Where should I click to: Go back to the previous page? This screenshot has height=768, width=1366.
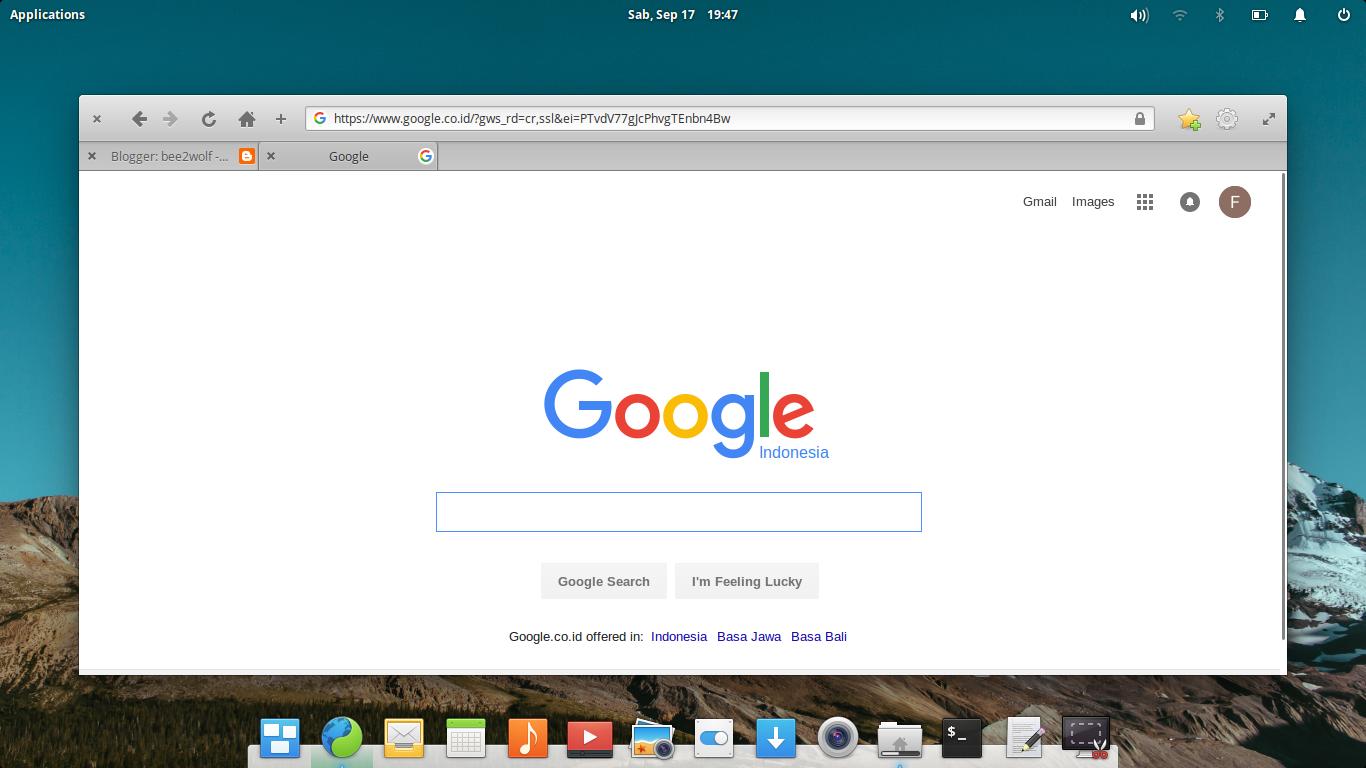click(139, 118)
